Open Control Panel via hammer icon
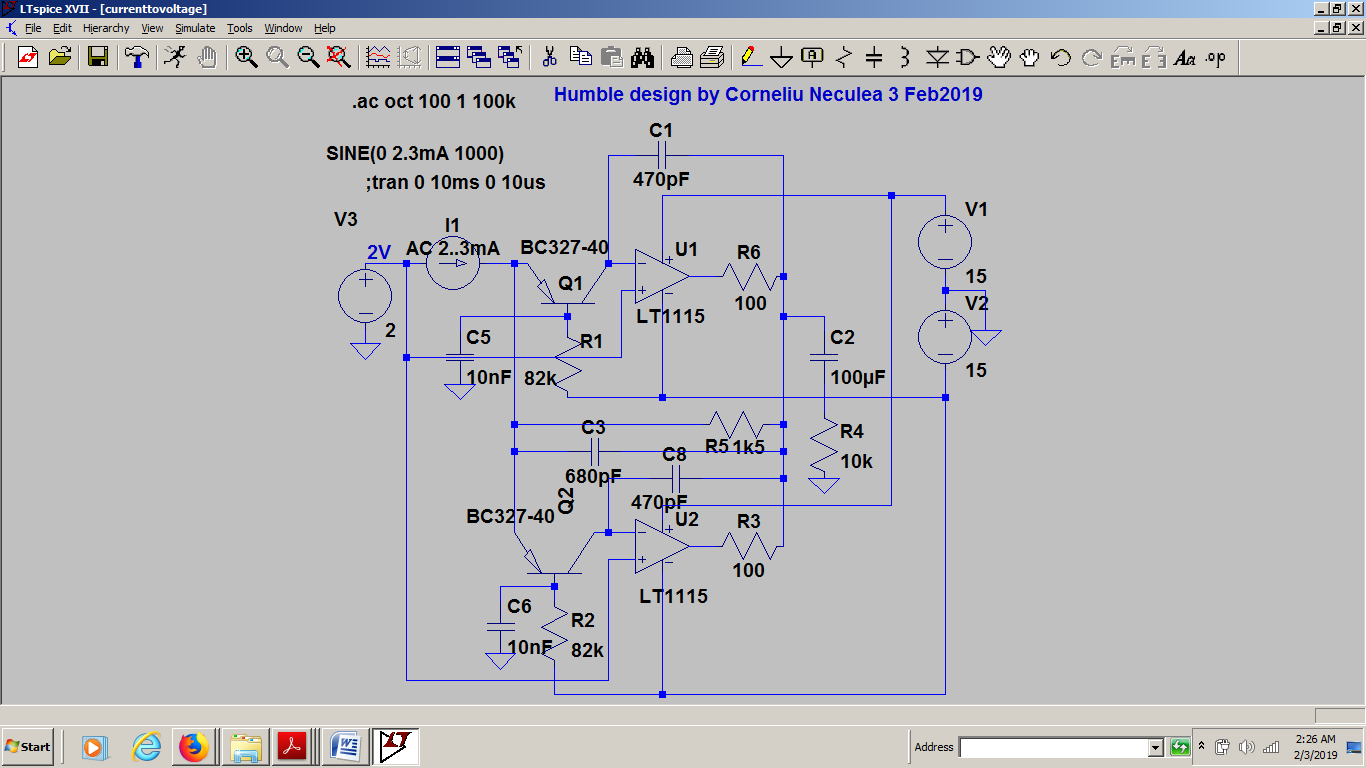Image resolution: width=1366 pixels, height=768 pixels. [137, 57]
